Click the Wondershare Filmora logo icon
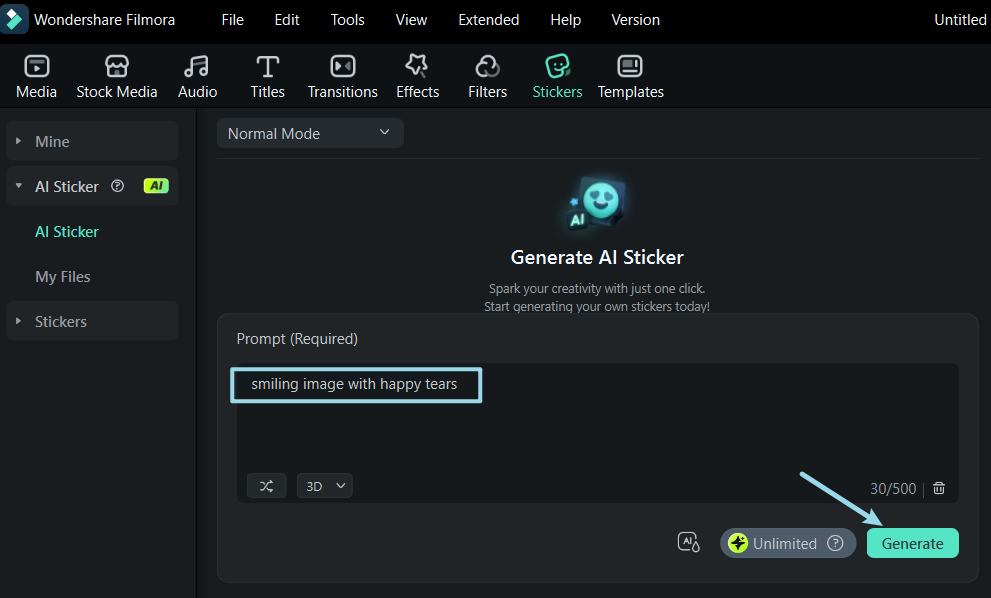 [x=14, y=19]
